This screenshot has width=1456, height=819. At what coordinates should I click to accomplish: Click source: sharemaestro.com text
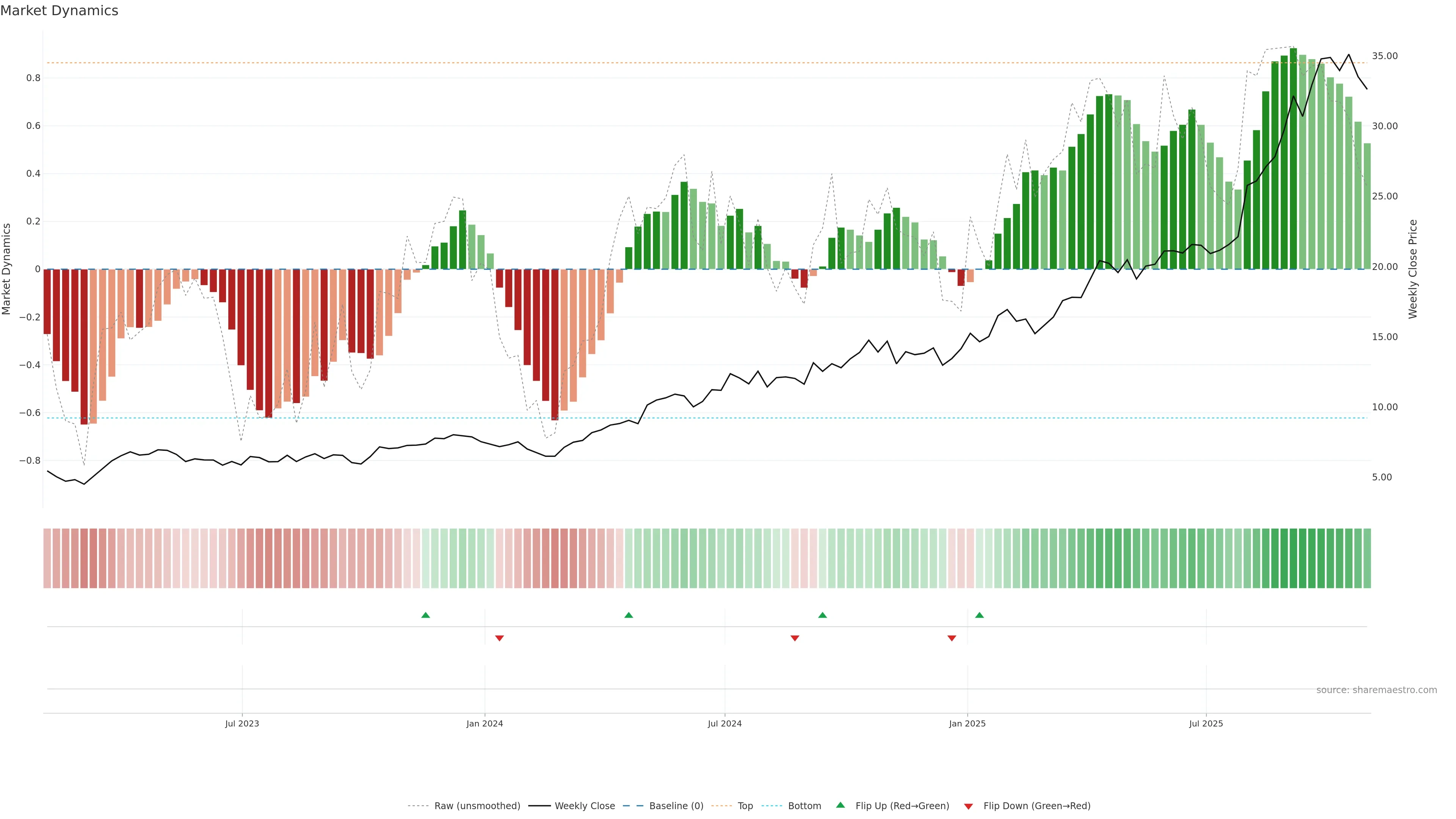(x=1376, y=690)
